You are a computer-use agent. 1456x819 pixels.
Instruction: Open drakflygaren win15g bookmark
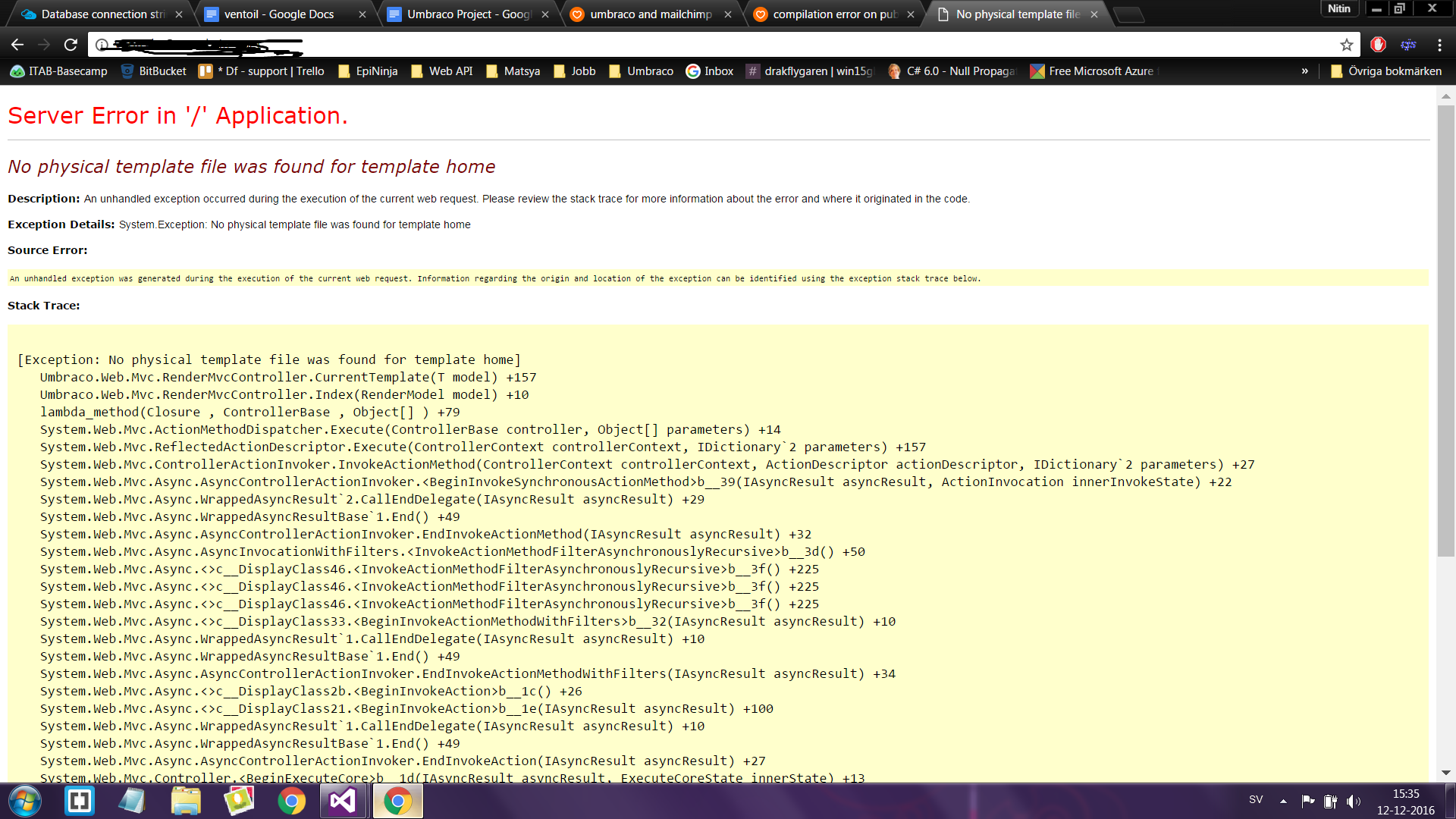tap(810, 71)
